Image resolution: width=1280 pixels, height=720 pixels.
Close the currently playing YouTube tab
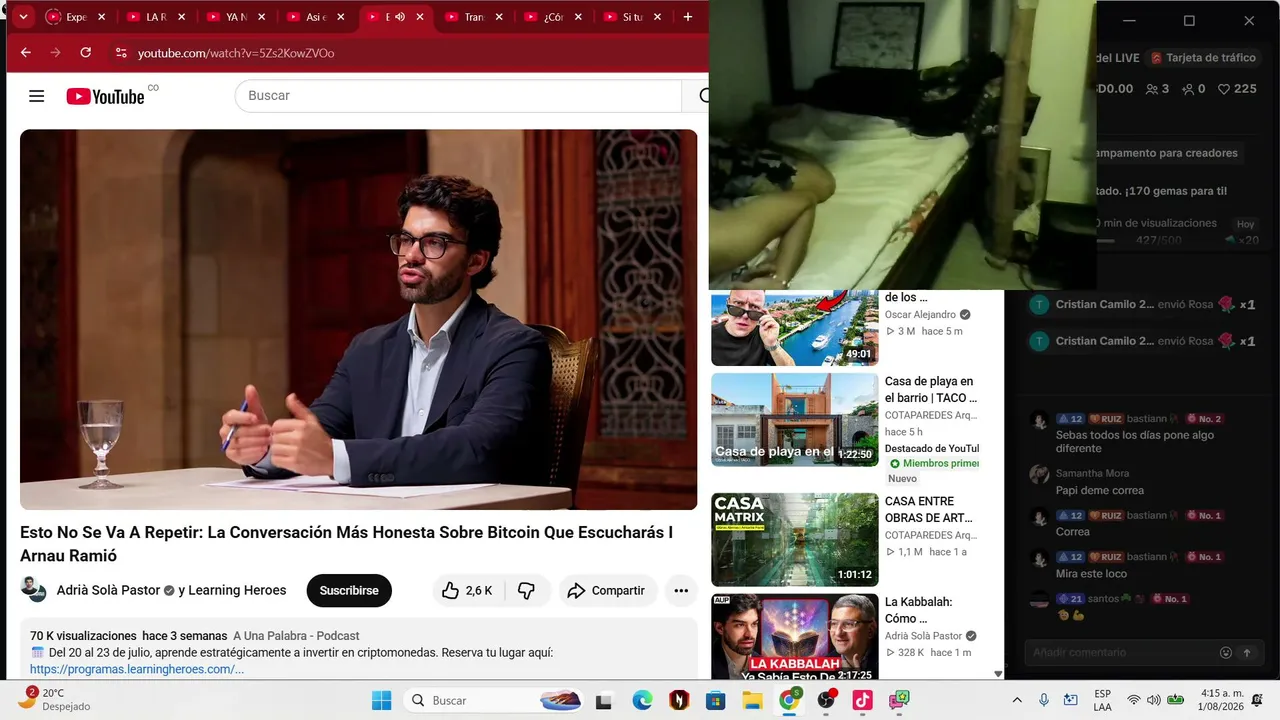(420, 17)
